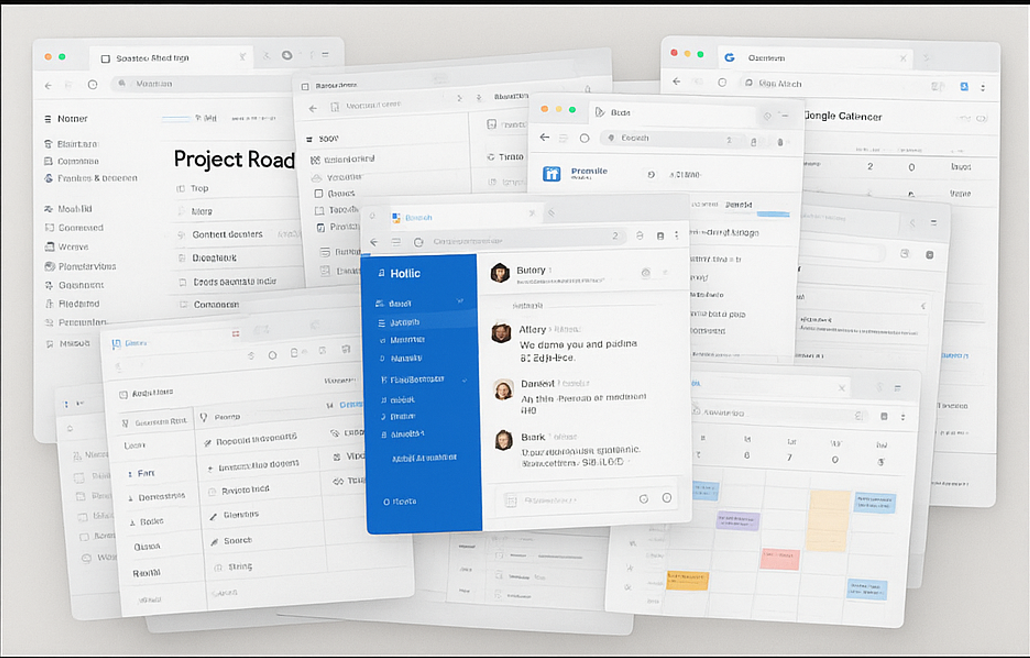Collapse the section chevron in the middle of the blue sidebar

point(465,380)
